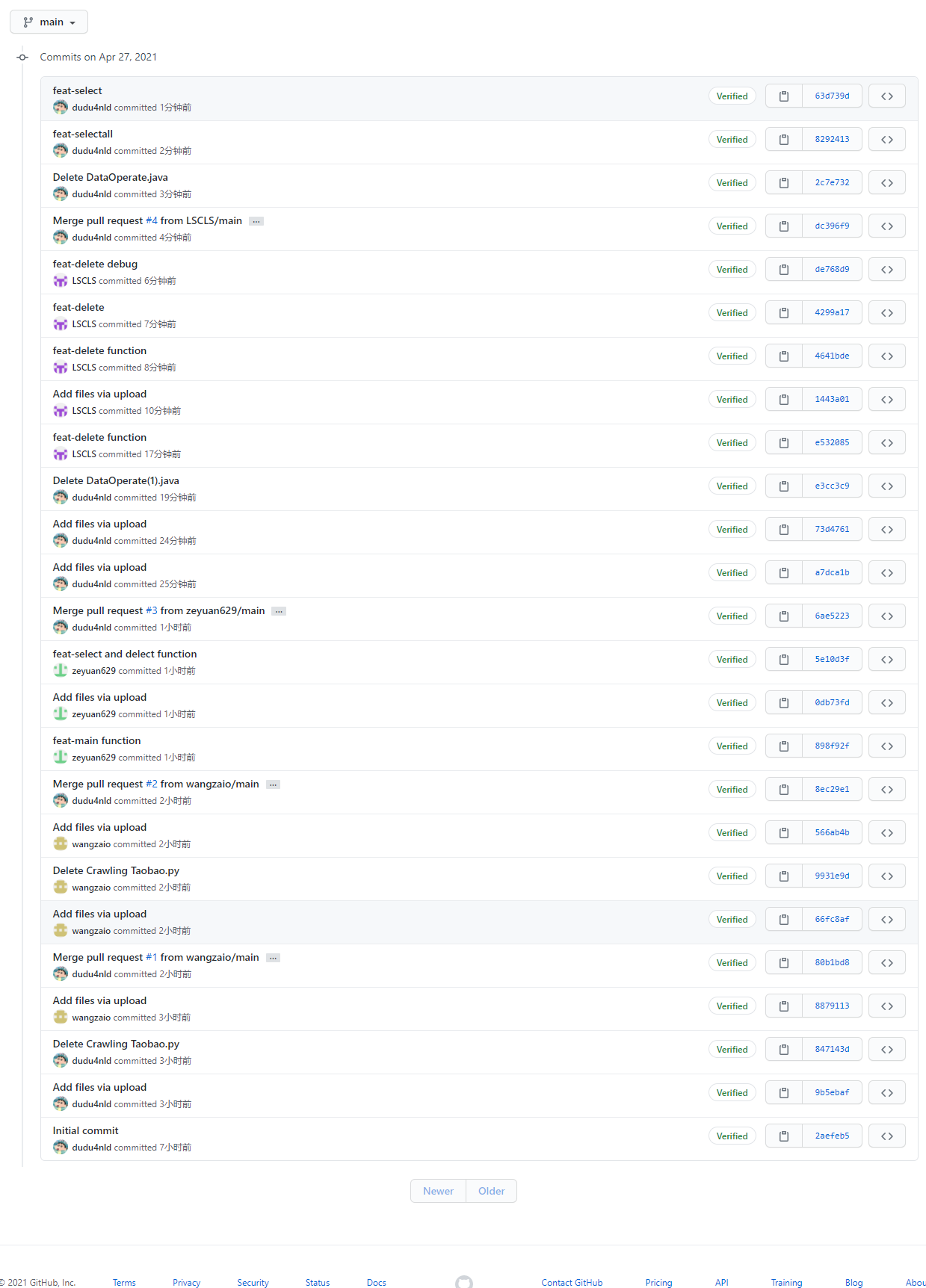Click dudu4nld avatar on feat-select commit

(x=61, y=108)
